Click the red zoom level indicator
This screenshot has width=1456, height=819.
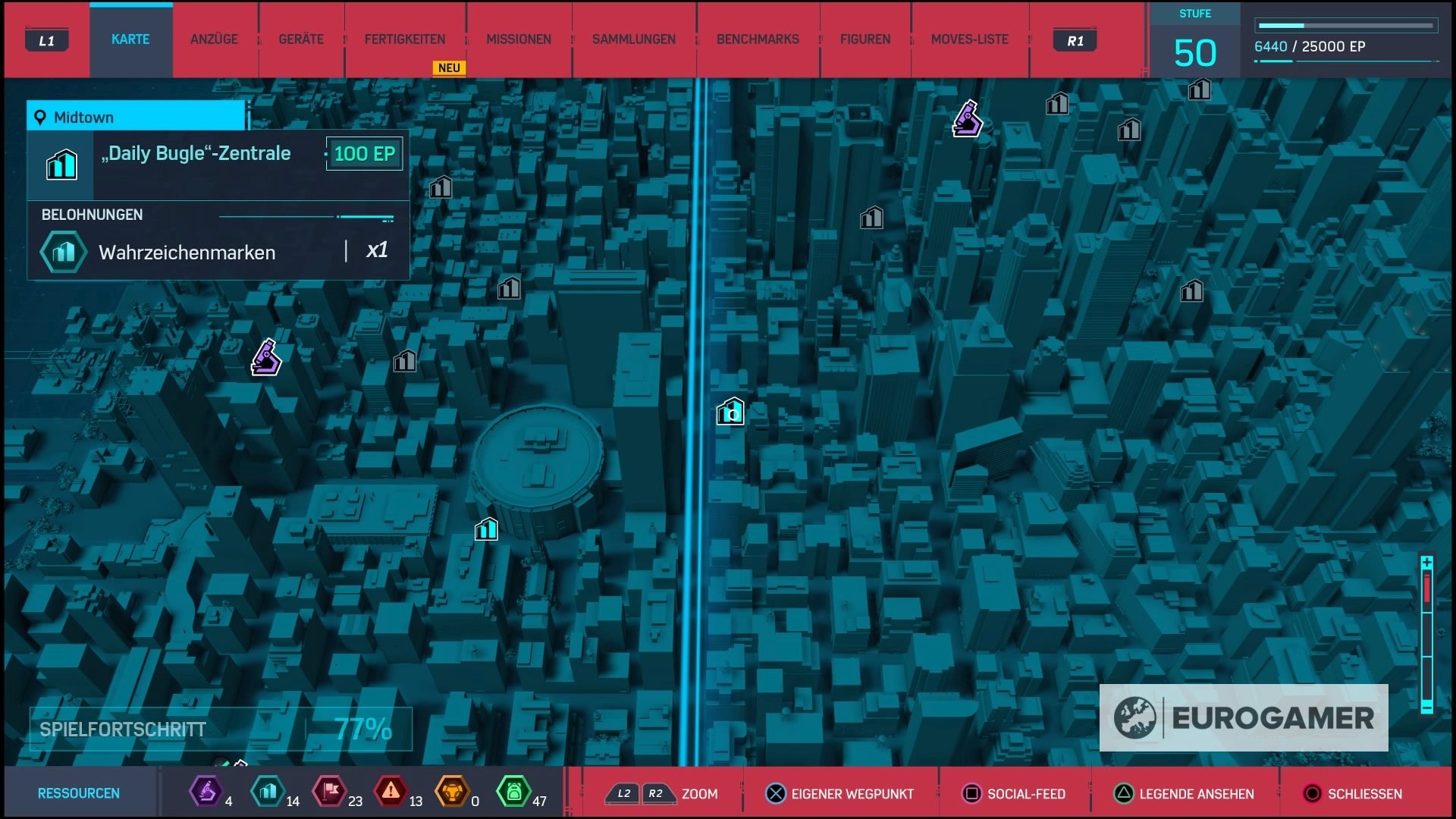[1426, 588]
